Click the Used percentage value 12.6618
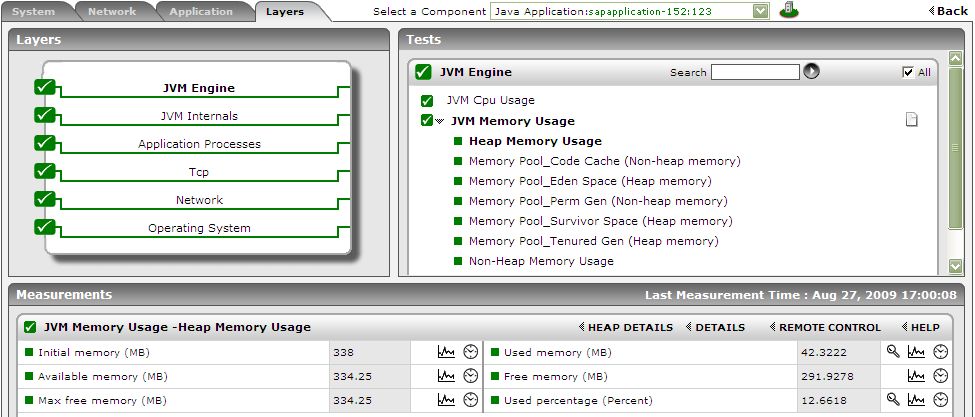The width and height of the screenshot is (975, 417). point(824,401)
